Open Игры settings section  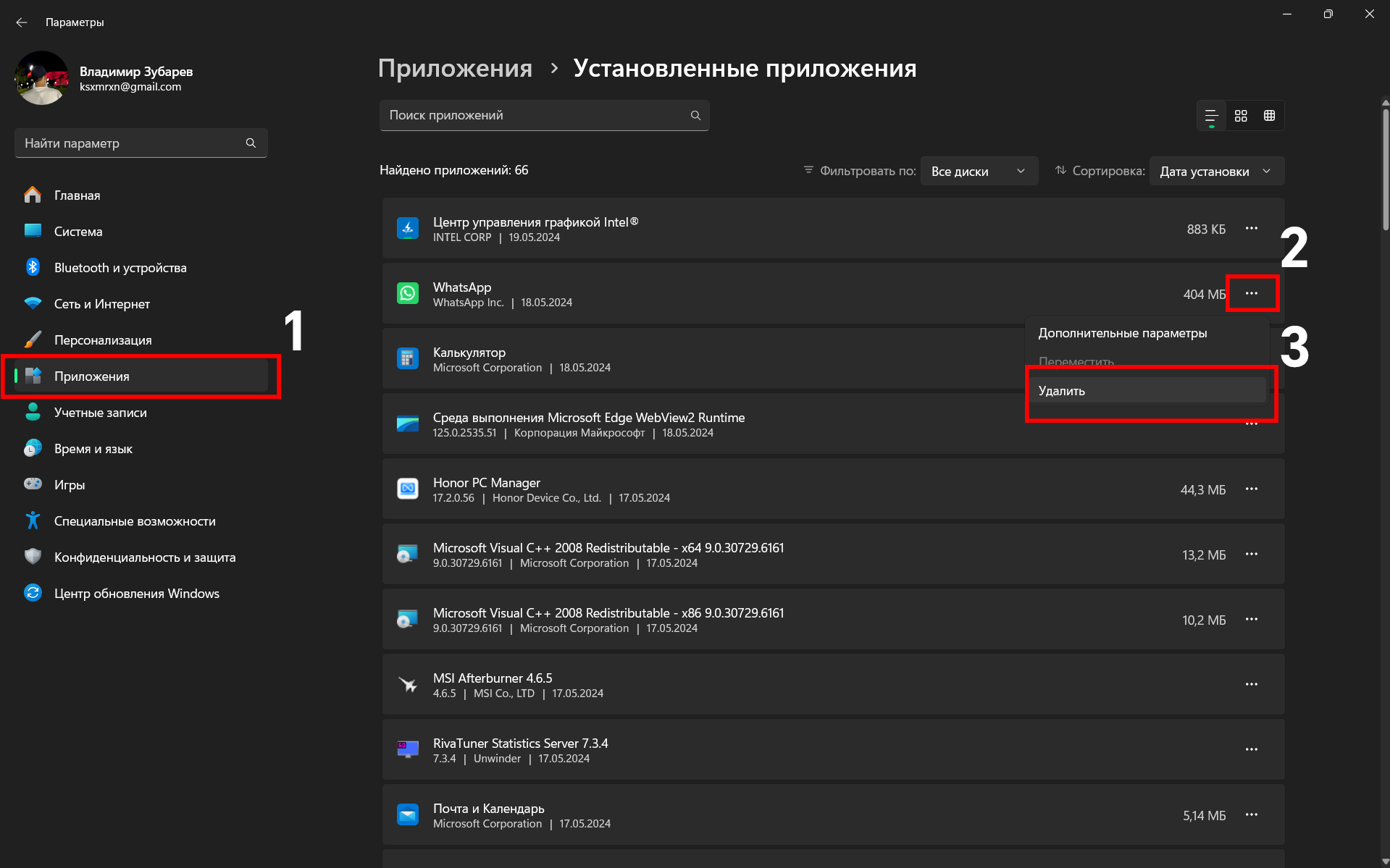[x=141, y=485]
